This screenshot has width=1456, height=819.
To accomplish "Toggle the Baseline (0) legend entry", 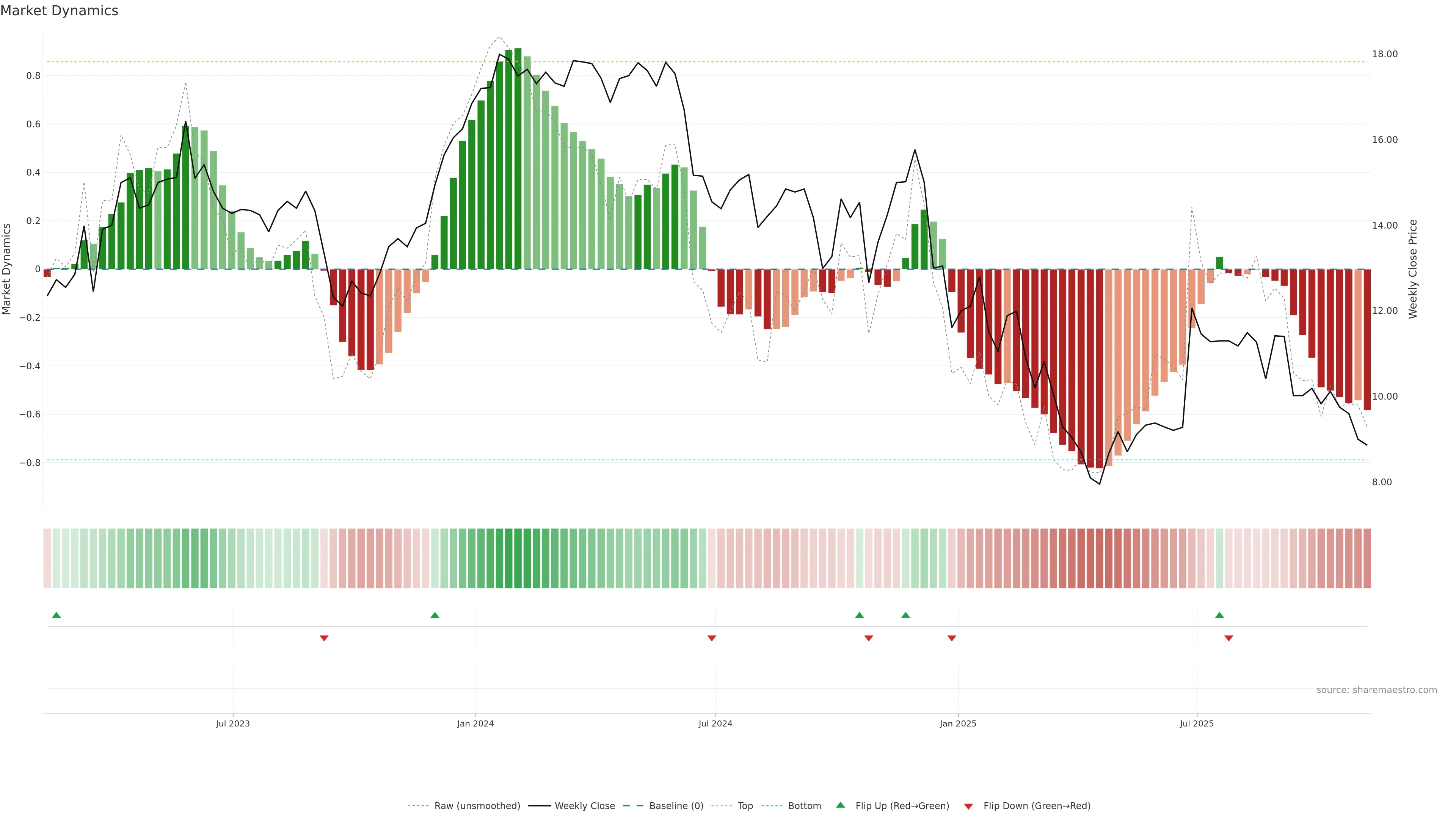I will (x=676, y=806).
